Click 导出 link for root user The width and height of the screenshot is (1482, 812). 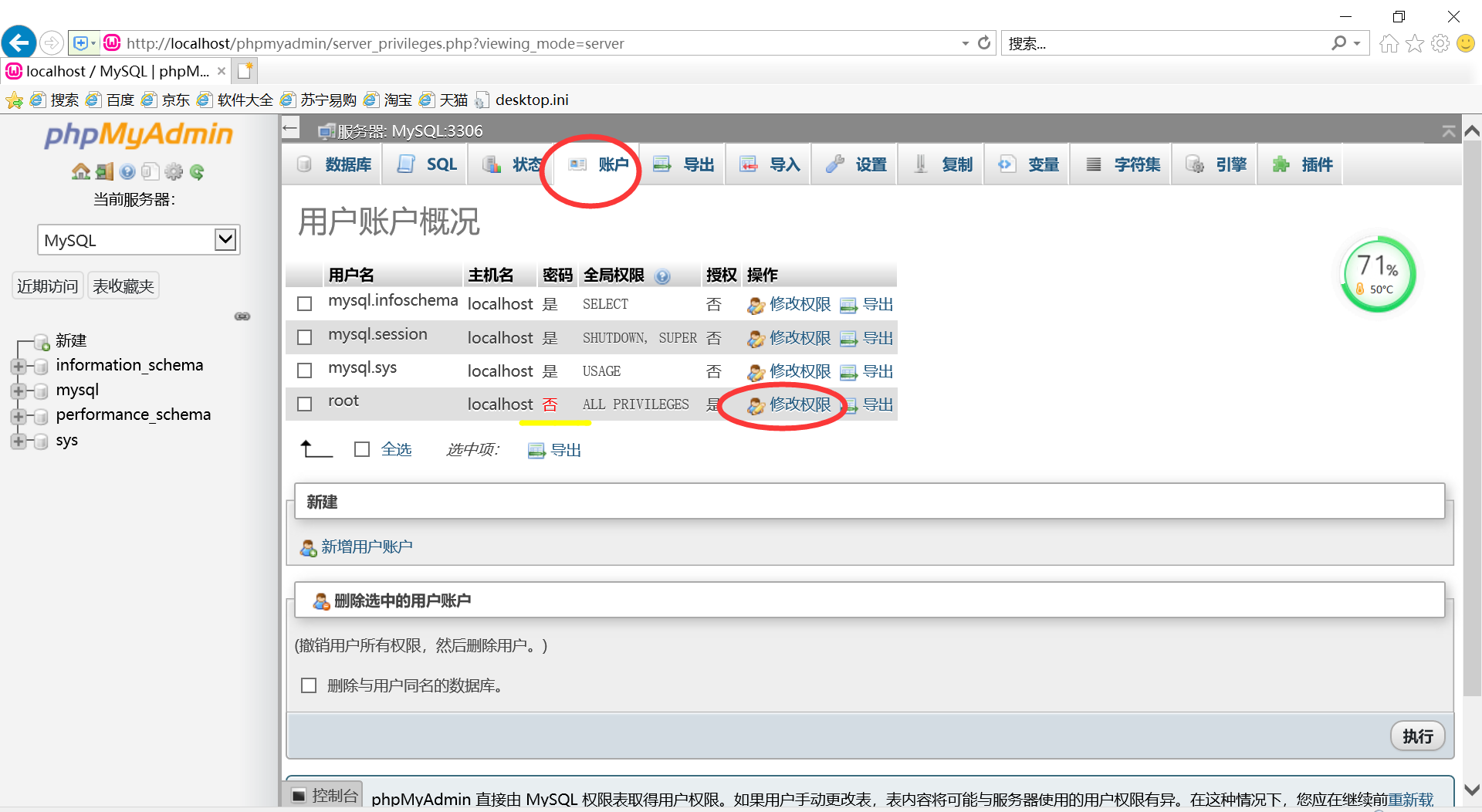(x=878, y=404)
